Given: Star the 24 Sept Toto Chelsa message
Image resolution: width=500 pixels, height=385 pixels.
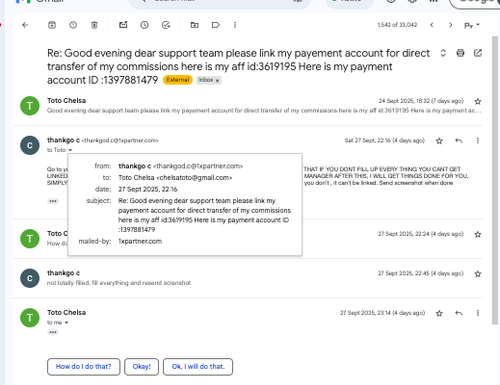Looking at the screenshot, I should tap(478, 101).
